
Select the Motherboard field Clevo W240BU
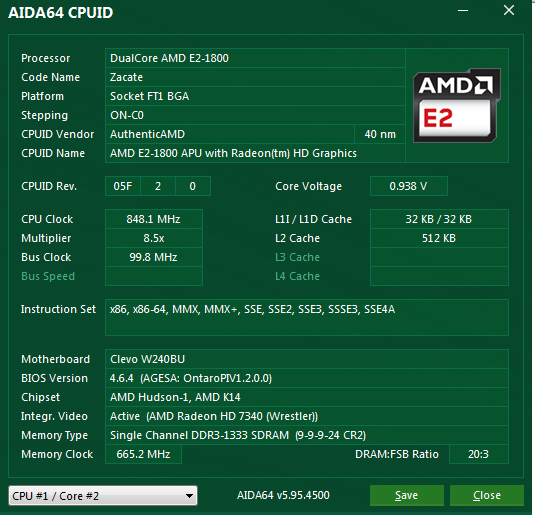coord(307,359)
